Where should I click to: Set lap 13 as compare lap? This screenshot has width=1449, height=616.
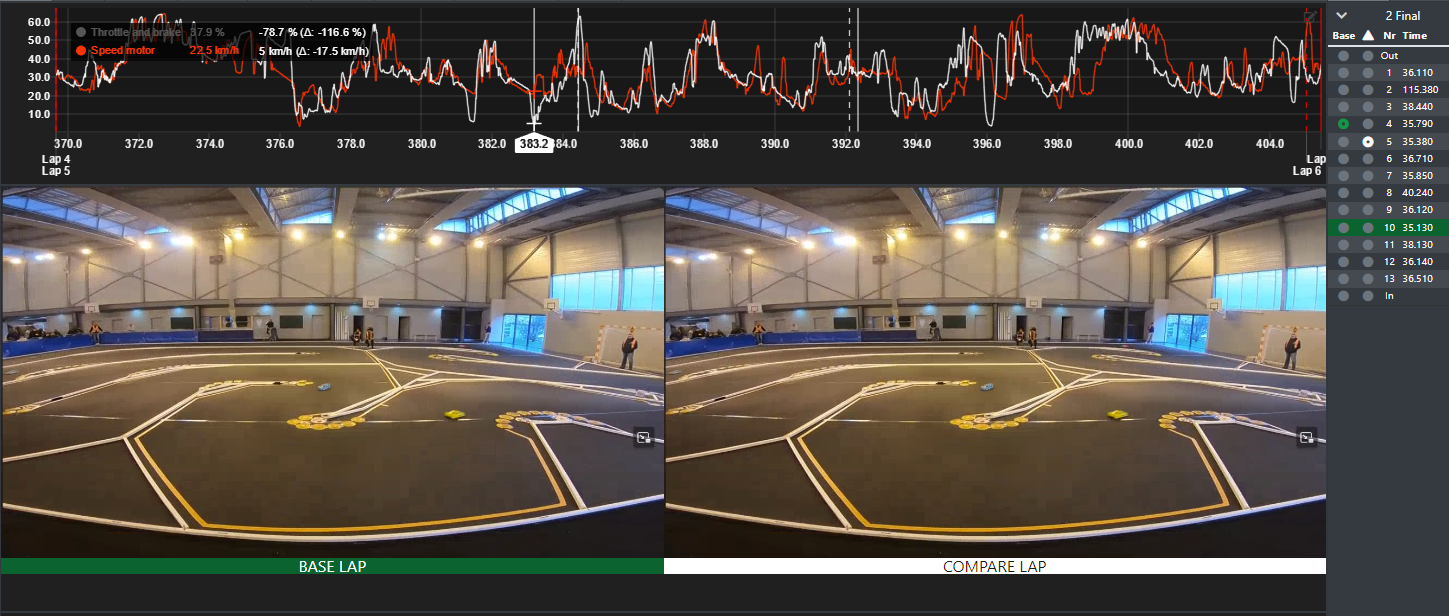click(x=1367, y=279)
